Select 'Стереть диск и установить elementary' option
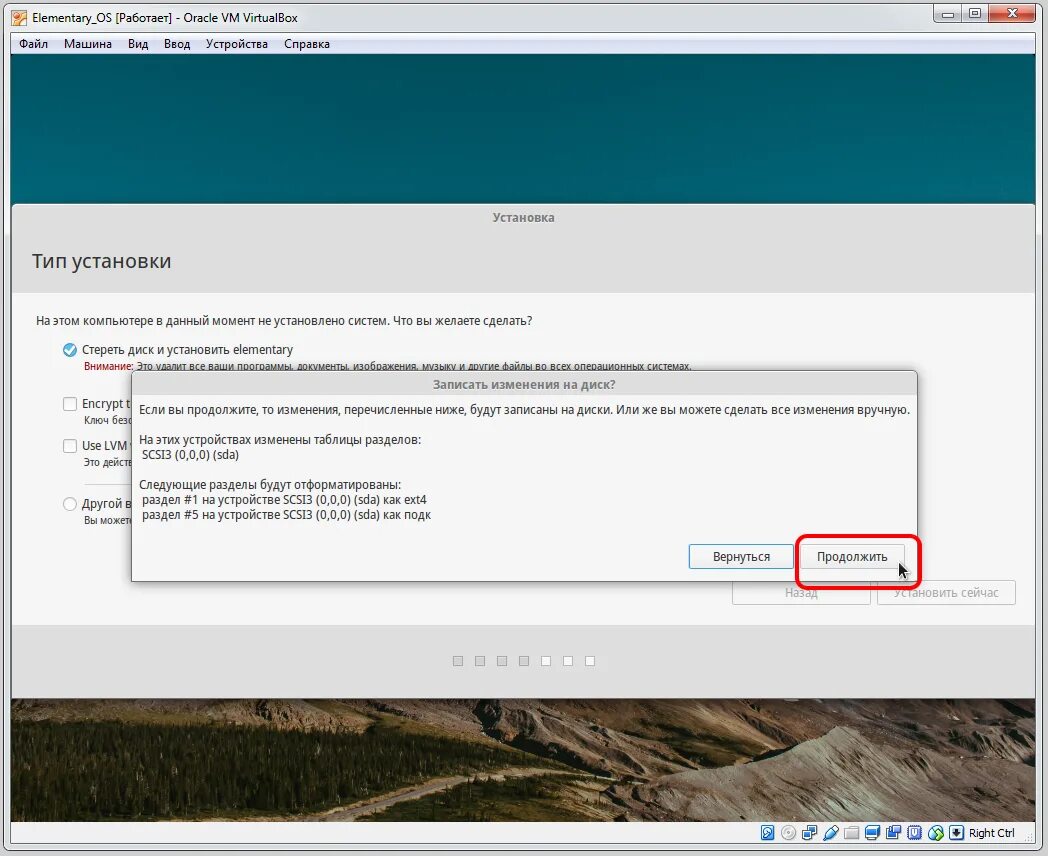This screenshot has width=1048, height=856. pos(70,349)
